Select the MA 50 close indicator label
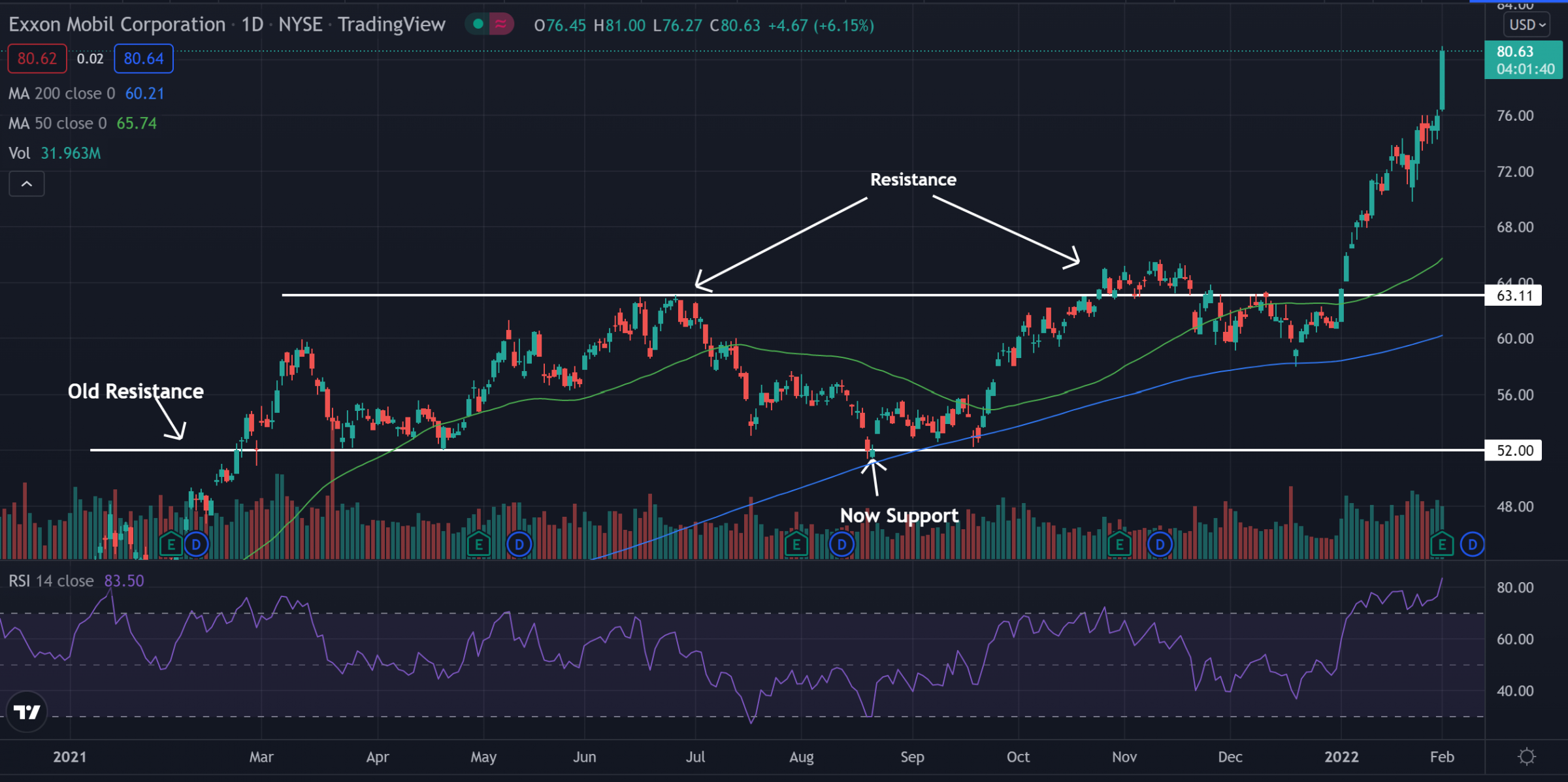Image resolution: width=1568 pixels, height=782 pixels. click(57, 123)
